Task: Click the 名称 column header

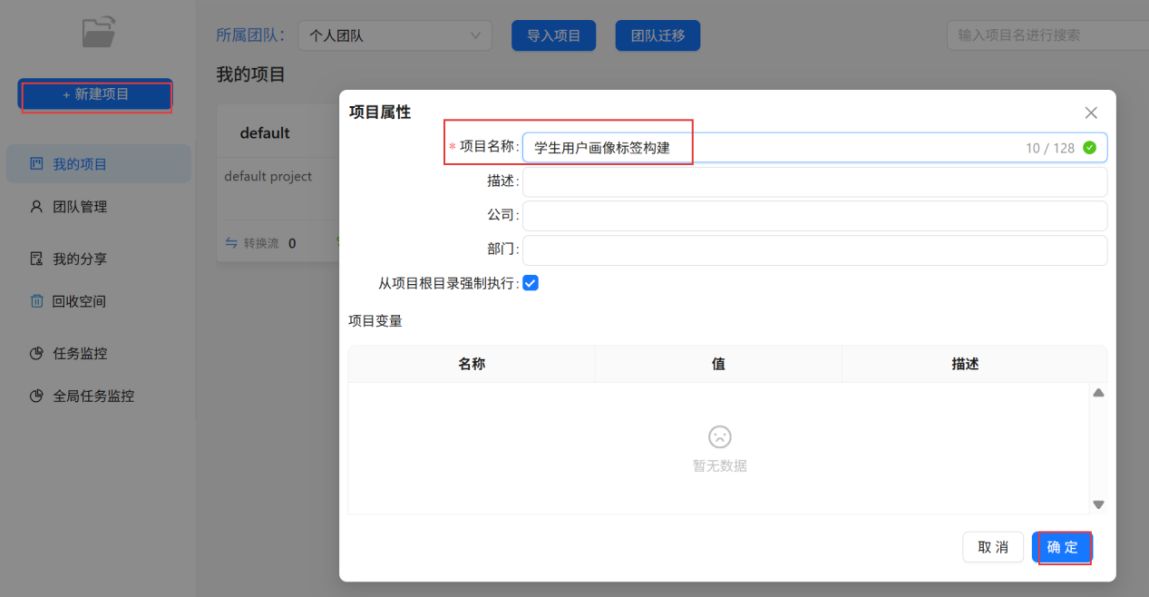Action: 472,364
